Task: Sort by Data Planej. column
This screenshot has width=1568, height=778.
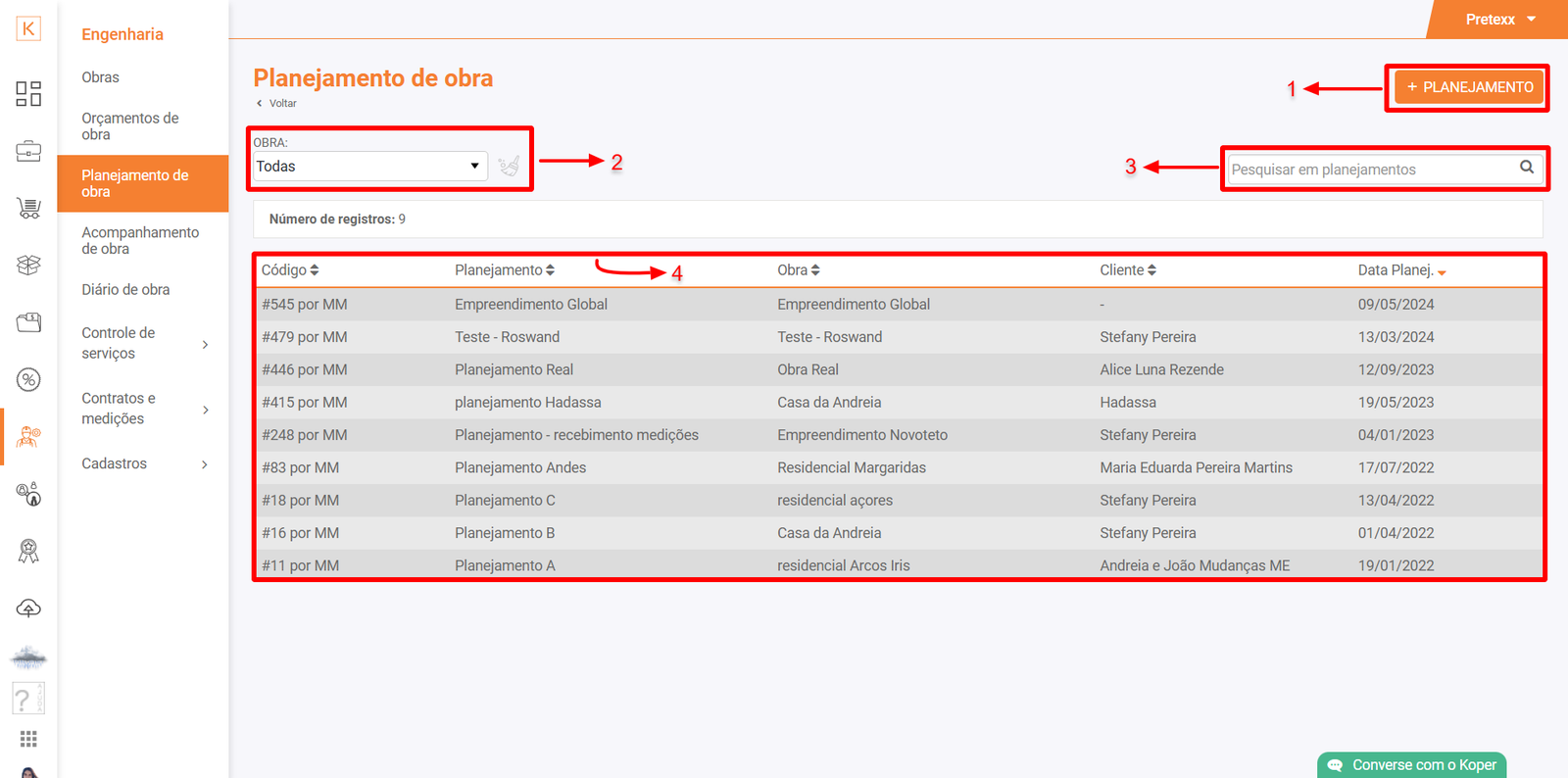Action: [1401, 270]
